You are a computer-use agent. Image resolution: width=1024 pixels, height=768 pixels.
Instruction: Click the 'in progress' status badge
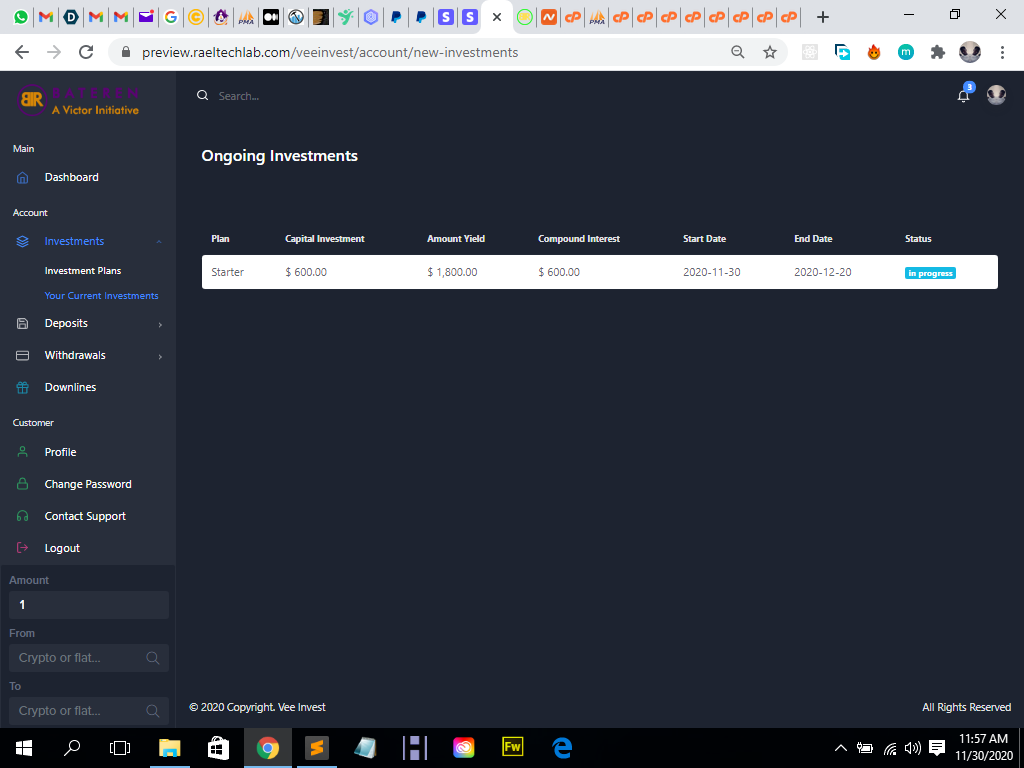(x=930, y=273)
